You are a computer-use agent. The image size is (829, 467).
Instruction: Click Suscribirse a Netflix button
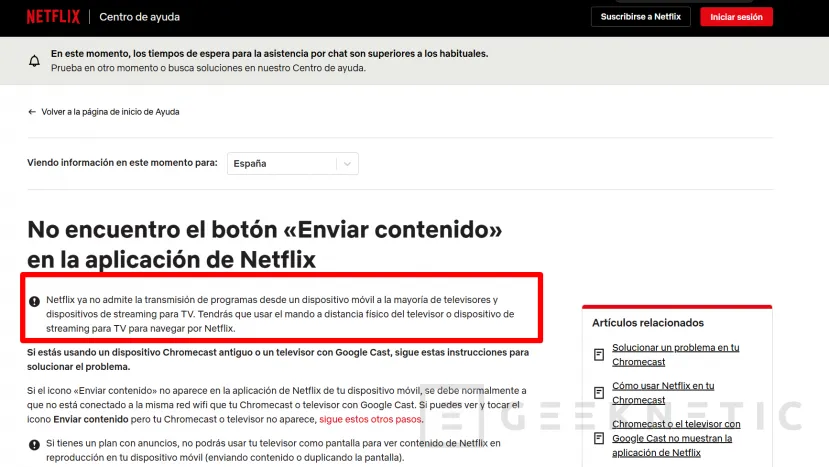click(640, 17)
